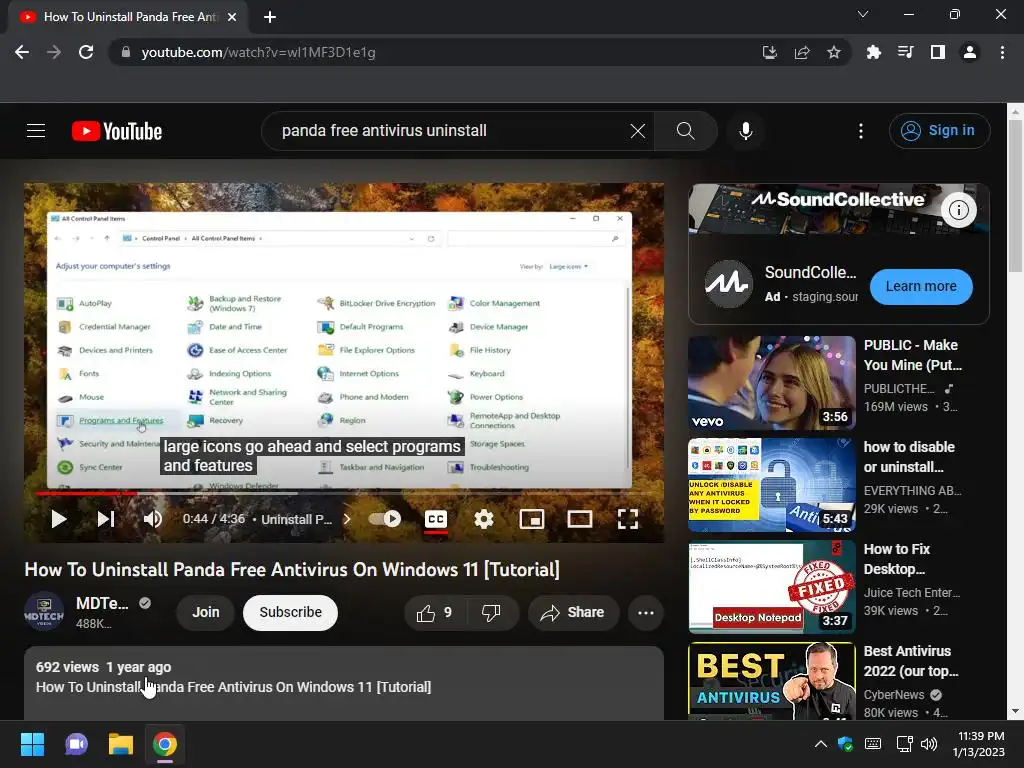The width and height of the screenshot is (1024, 768).
Task: Close the YouTube tab
Action: pyautogui.click(x=232, y=17)
